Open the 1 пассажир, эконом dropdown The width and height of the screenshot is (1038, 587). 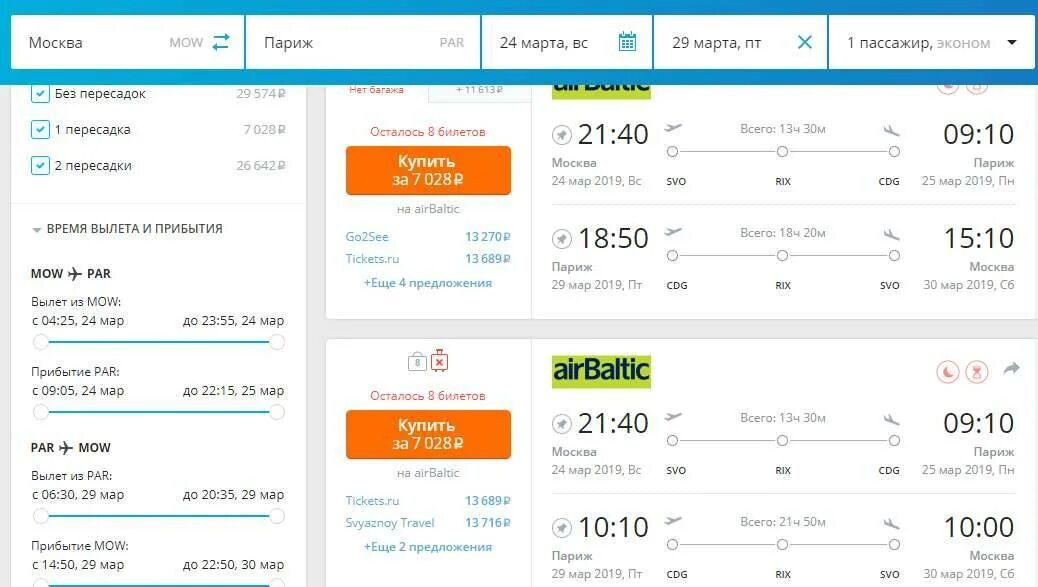pos(931,42)
